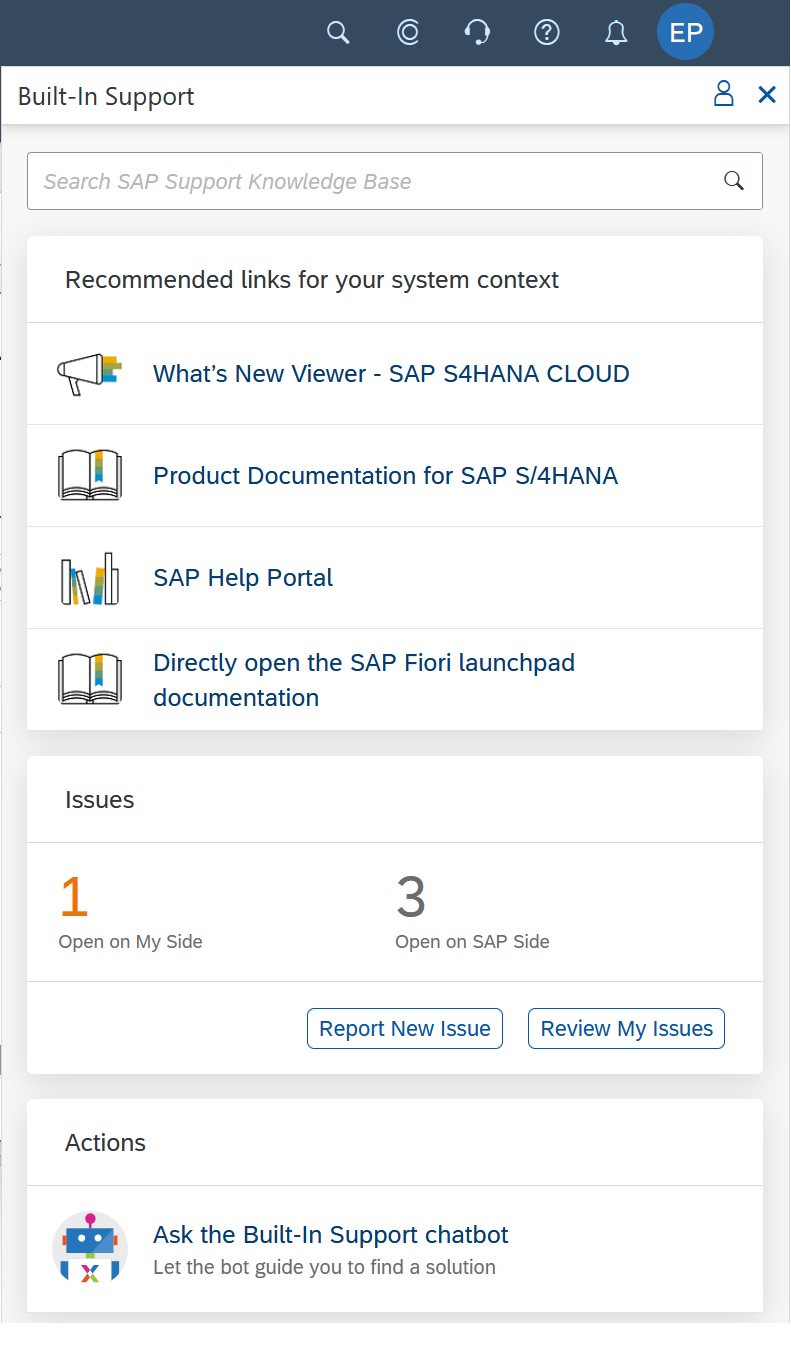The image size is (791, 1352).
Task: Select the Actions card heading
Action: click(105, 1143)
